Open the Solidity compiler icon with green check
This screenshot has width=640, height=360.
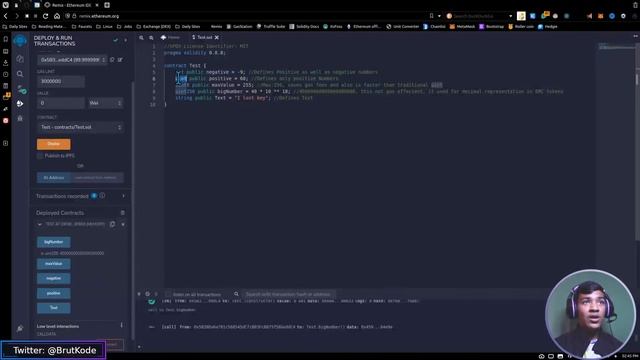(21, 89)
